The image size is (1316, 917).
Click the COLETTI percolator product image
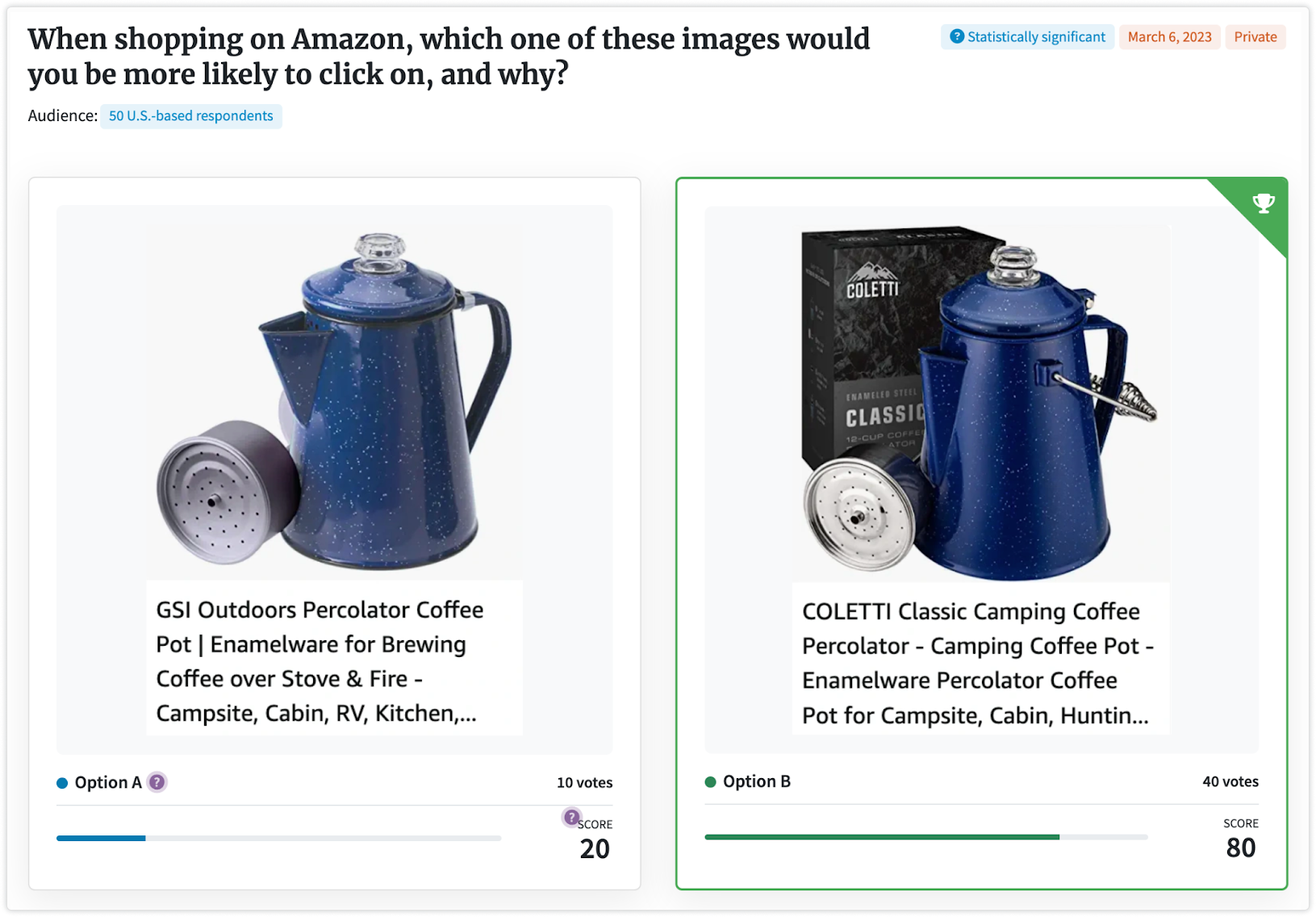pos(980,401)
